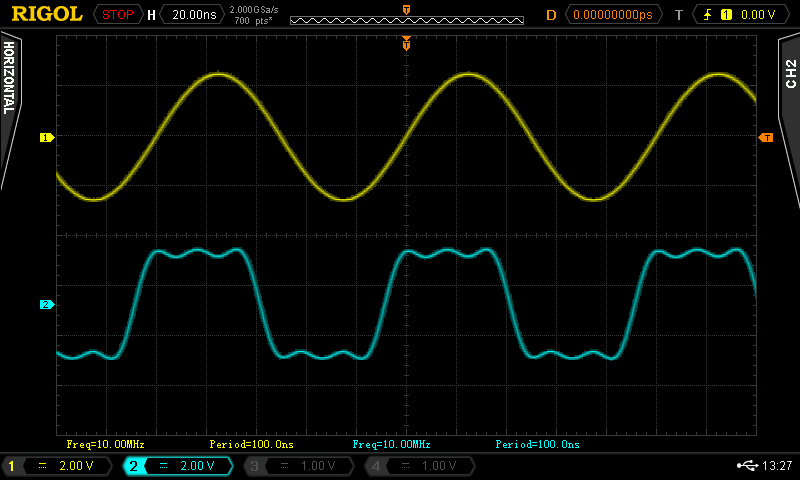Open the CH2 side tab
This screenshot has height=480, width=800.
coord(790,74)
